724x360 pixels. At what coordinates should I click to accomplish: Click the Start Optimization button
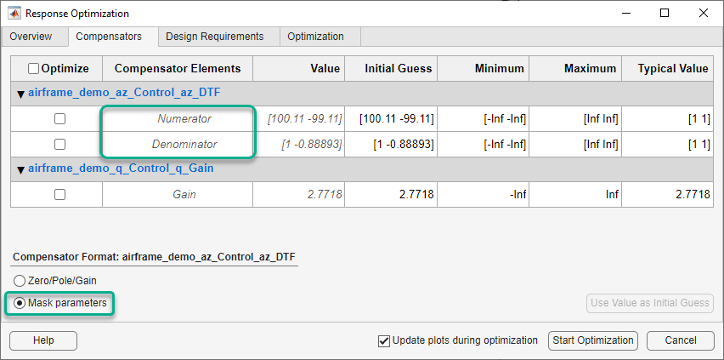pyautogui.click(x=593, y=341)
